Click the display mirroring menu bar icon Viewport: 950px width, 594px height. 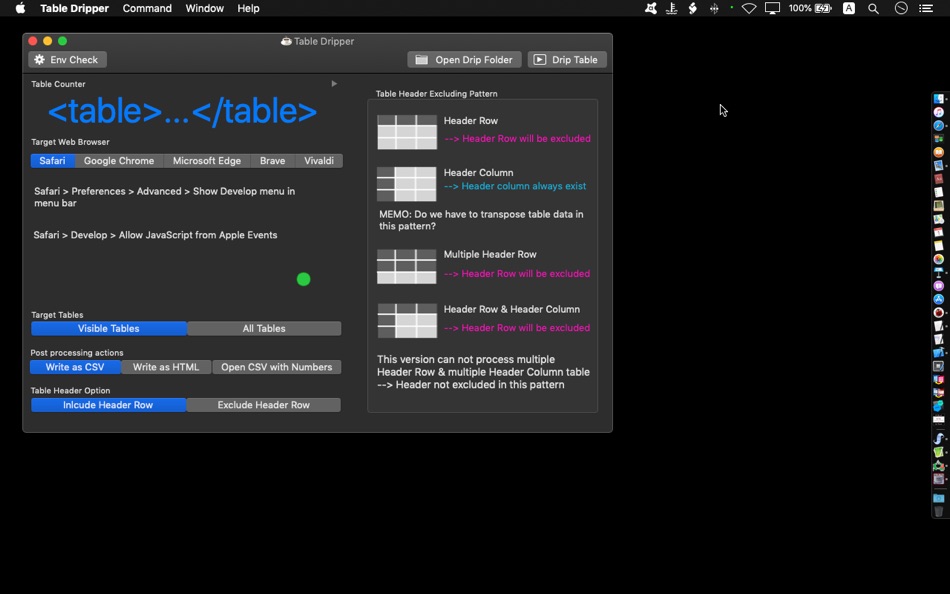[772, 8]
